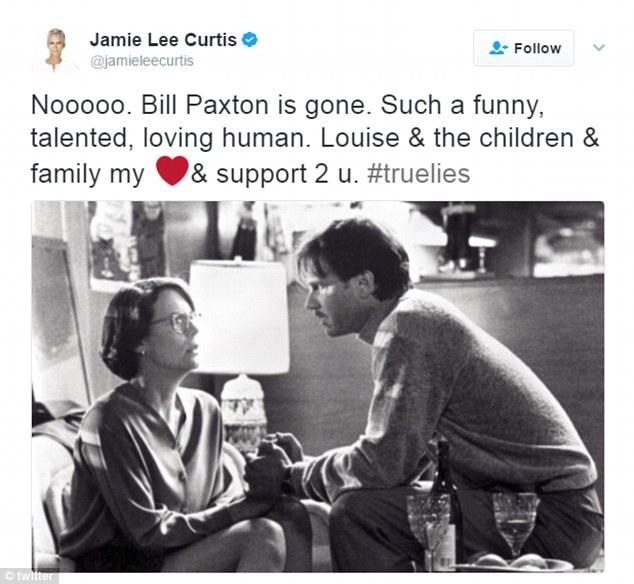
Task: Open the @jamieleecurtis handle link
Action: click(x=142, y=61)
